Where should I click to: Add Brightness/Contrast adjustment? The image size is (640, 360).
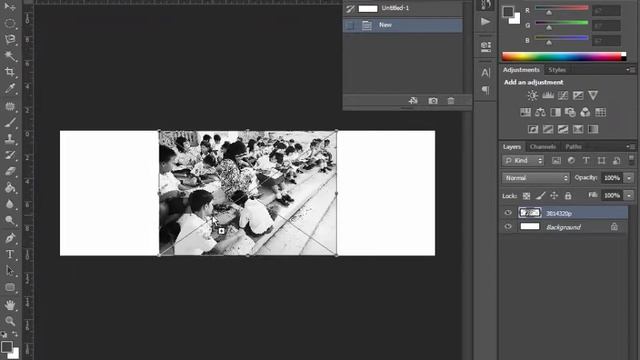coord(532,96)
